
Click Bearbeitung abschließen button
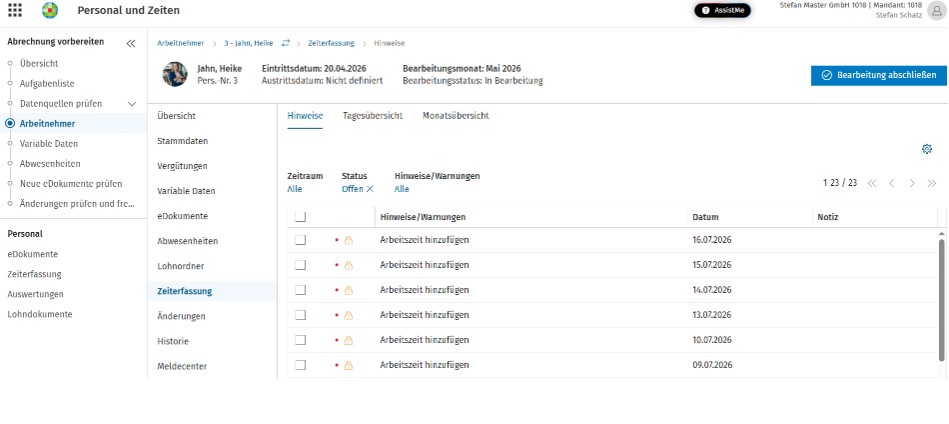tap(879, 76)
